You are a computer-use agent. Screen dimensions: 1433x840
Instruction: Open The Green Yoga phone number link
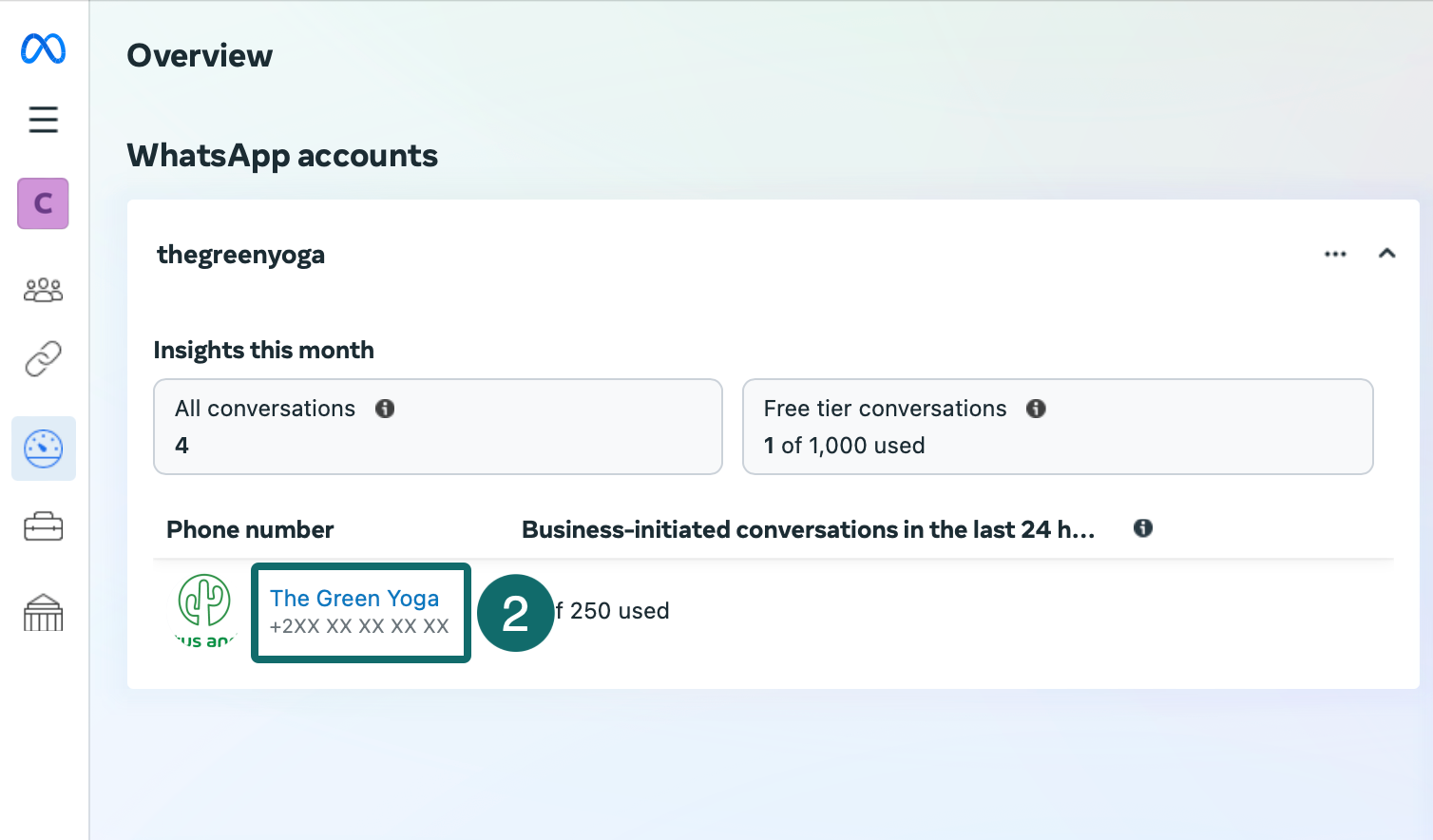click(x=354, y=599)
